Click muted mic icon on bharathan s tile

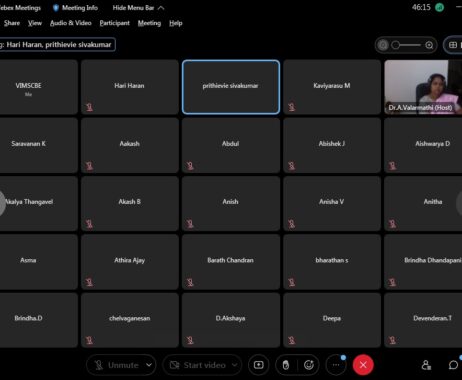292,282
